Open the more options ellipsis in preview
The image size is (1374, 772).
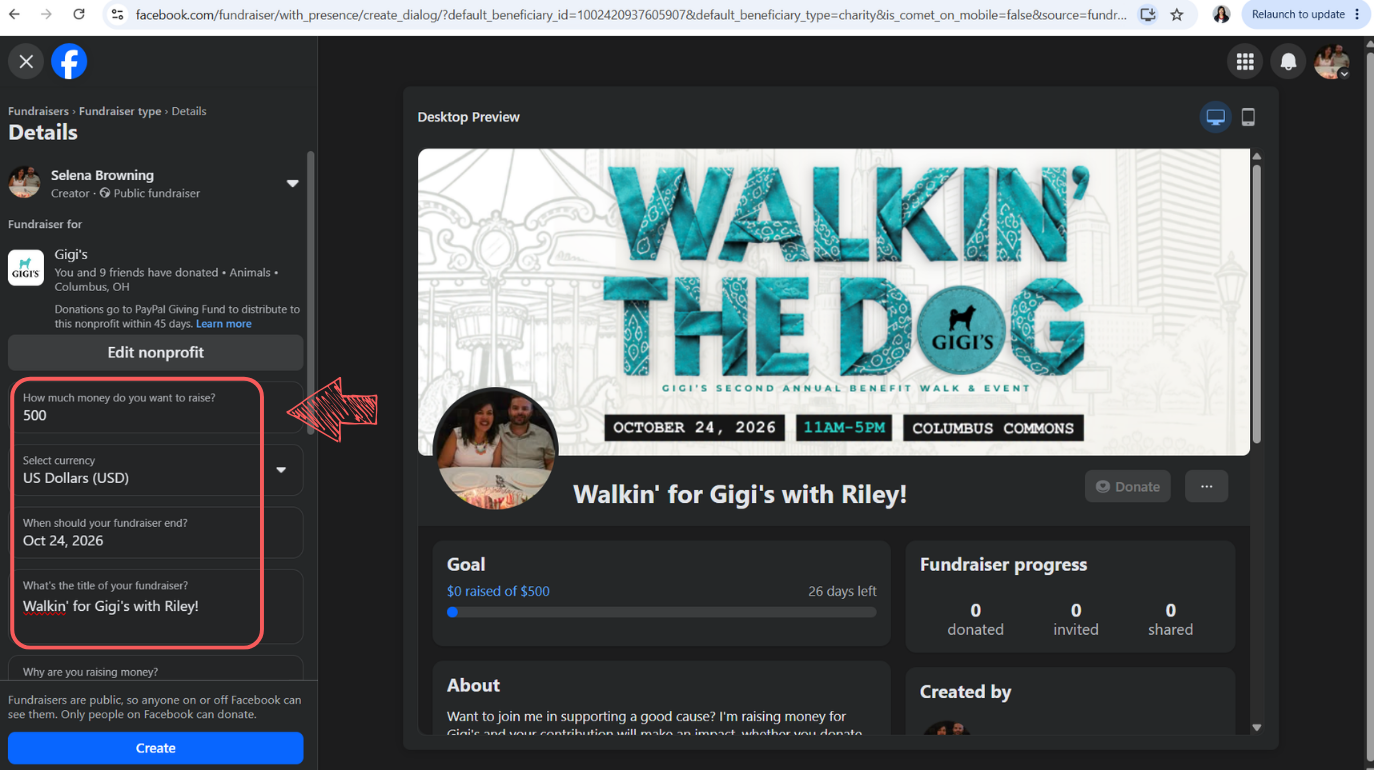pyautogui.click(x=1206, y=486)
